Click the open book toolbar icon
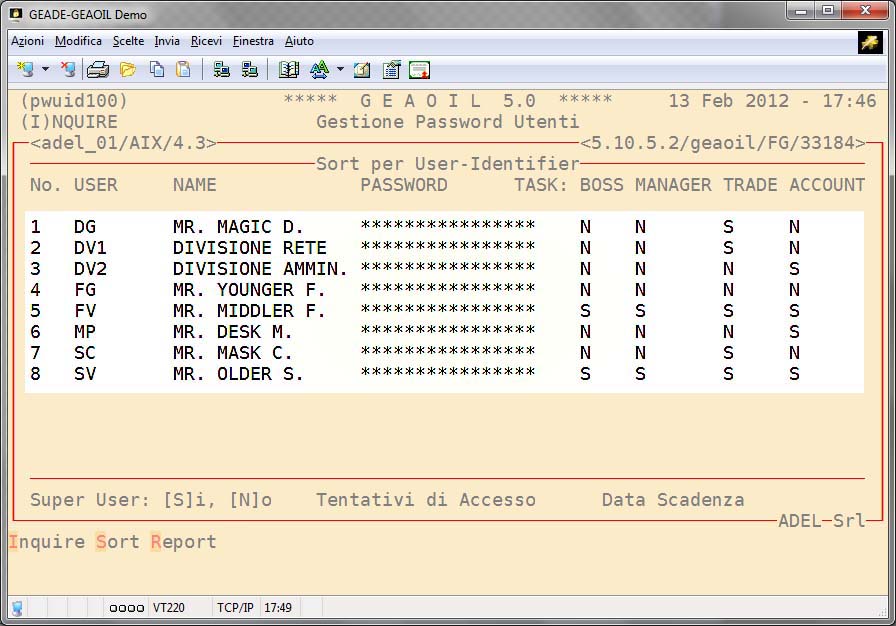Screen dimensions: 896x626 tap(289, 70)
